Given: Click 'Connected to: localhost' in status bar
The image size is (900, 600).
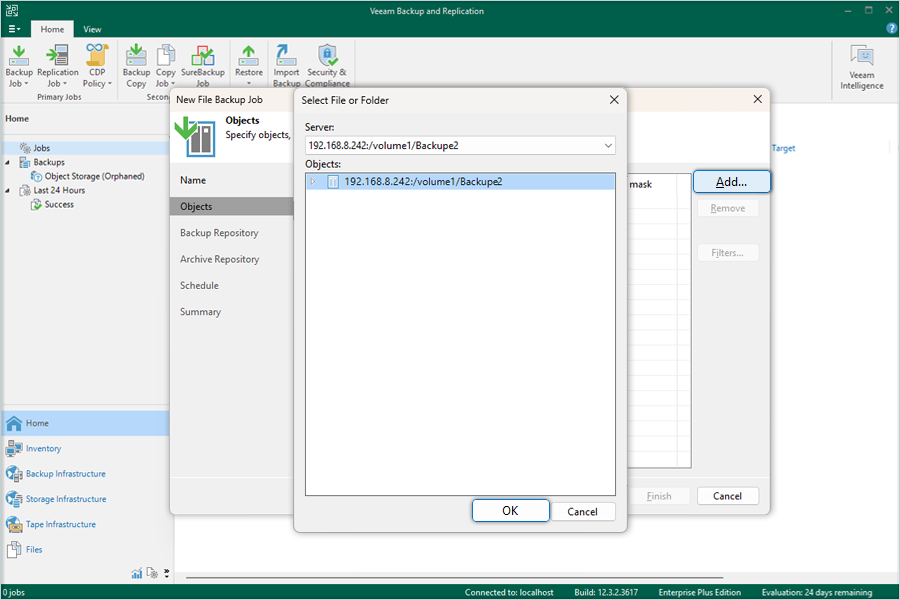Looking at the screenshot, I should click(509, 593).
